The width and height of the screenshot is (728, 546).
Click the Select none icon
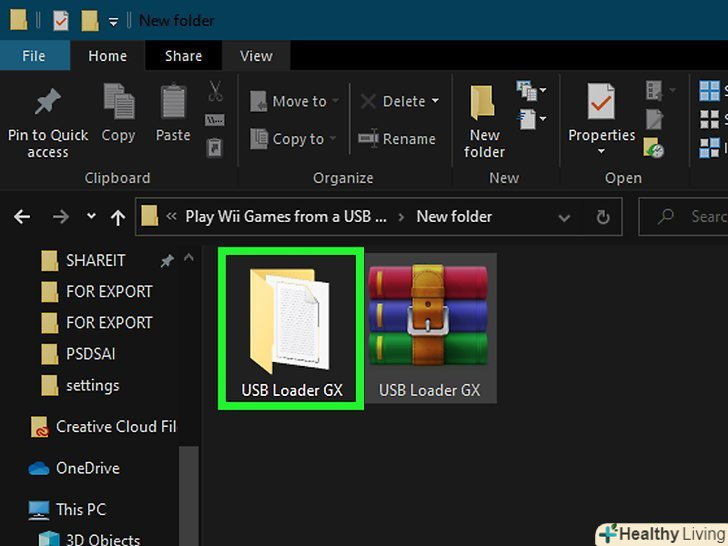click(x=709, y=119)
